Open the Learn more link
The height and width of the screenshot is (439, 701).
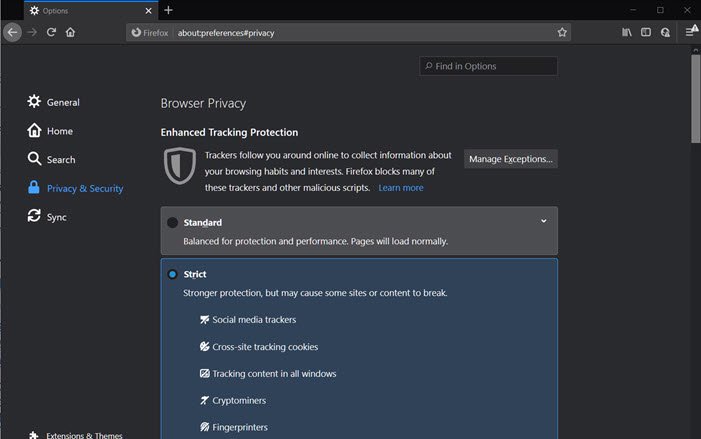(x=401, y=188)
